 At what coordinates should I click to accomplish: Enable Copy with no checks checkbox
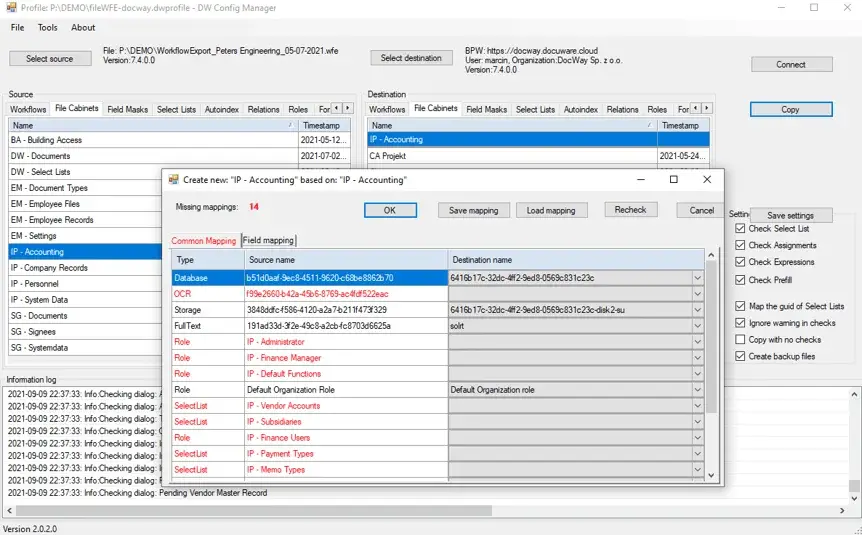coord(740,339)
